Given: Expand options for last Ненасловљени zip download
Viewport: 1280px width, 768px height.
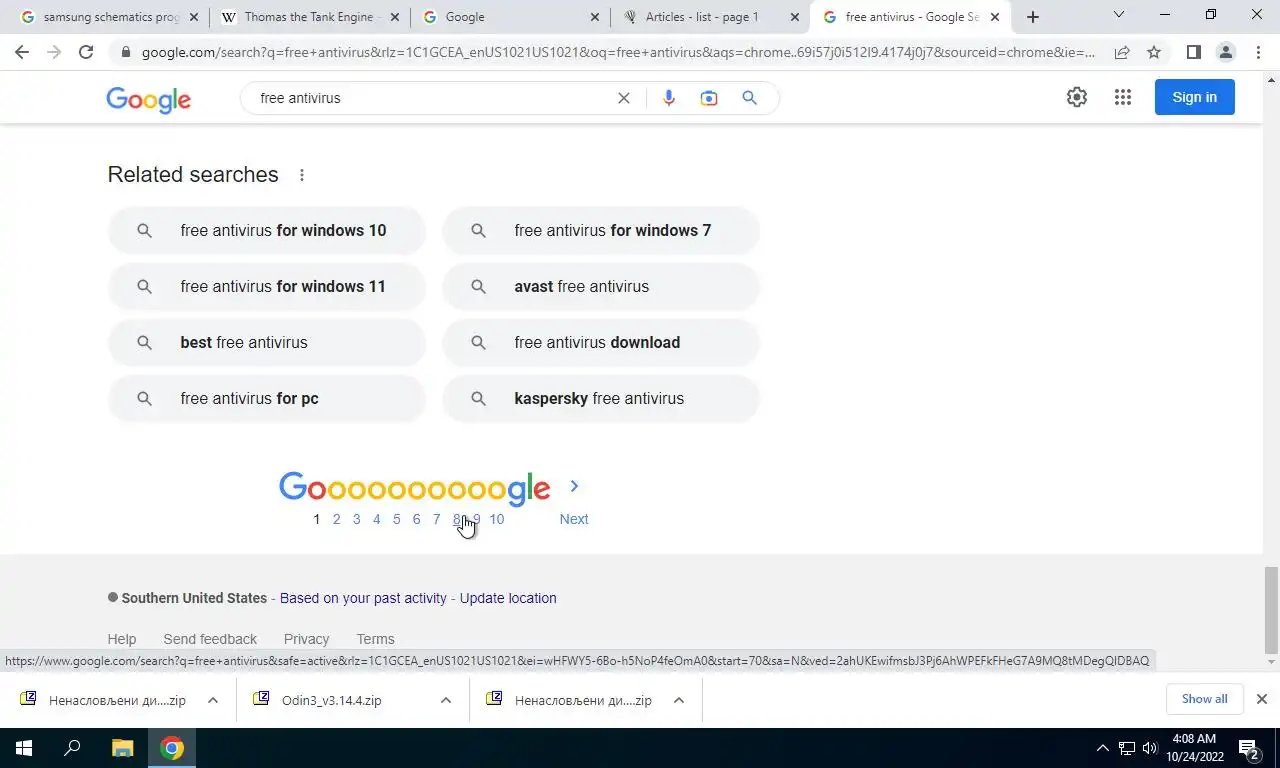Looking at the screenshot, I should click(x=678, y=700).
